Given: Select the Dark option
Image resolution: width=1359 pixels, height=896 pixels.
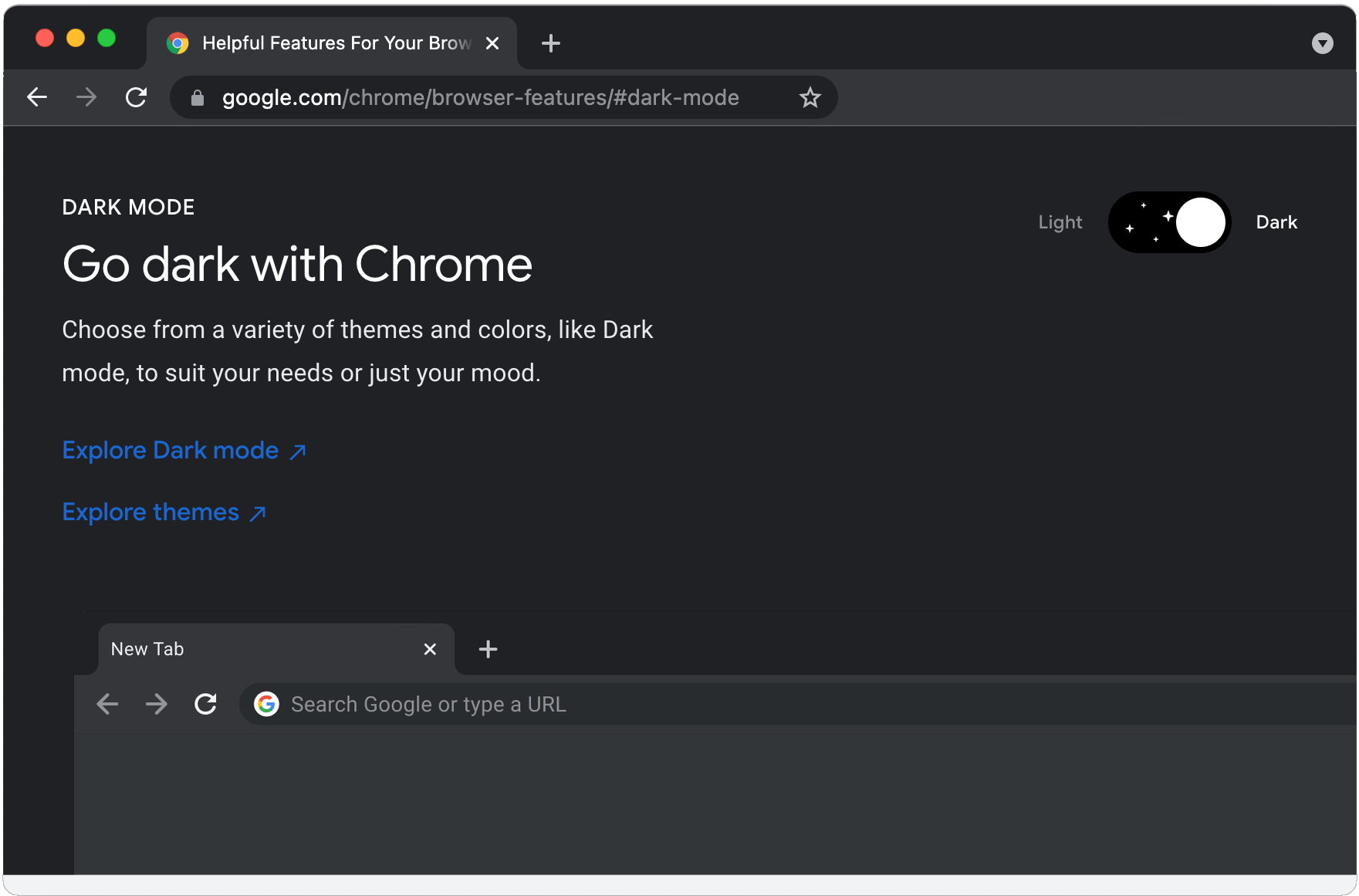Looking at the screenshot, I should [1276, 222].
